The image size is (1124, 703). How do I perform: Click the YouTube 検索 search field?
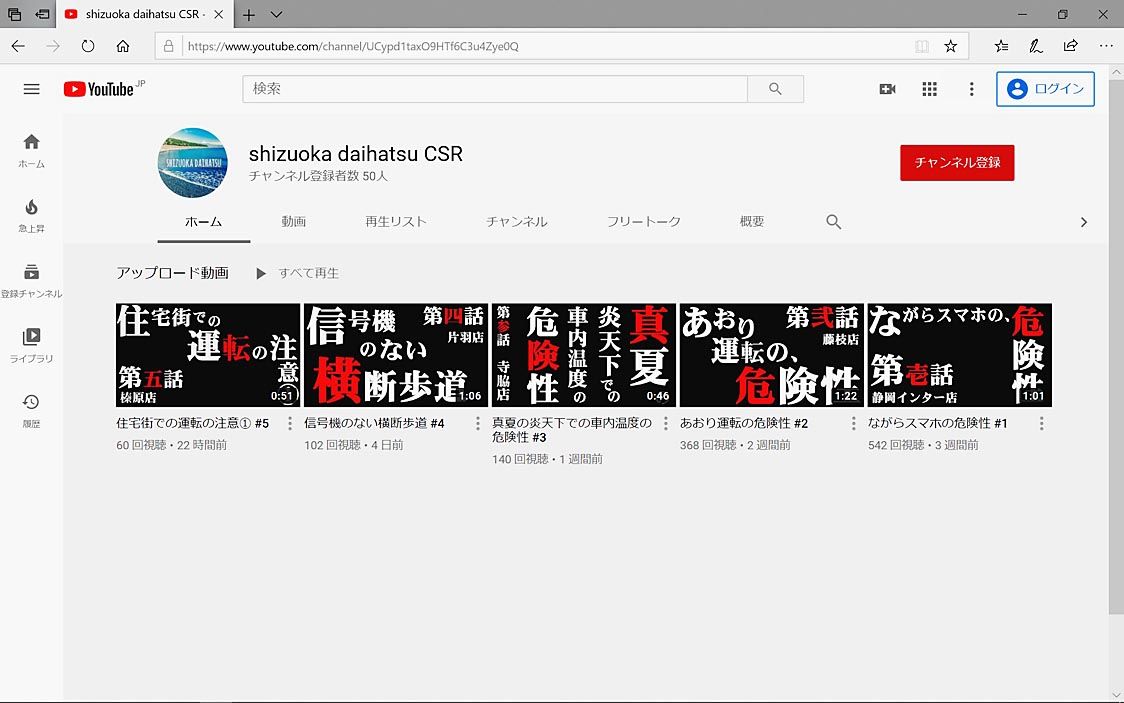tap(495, 89)
